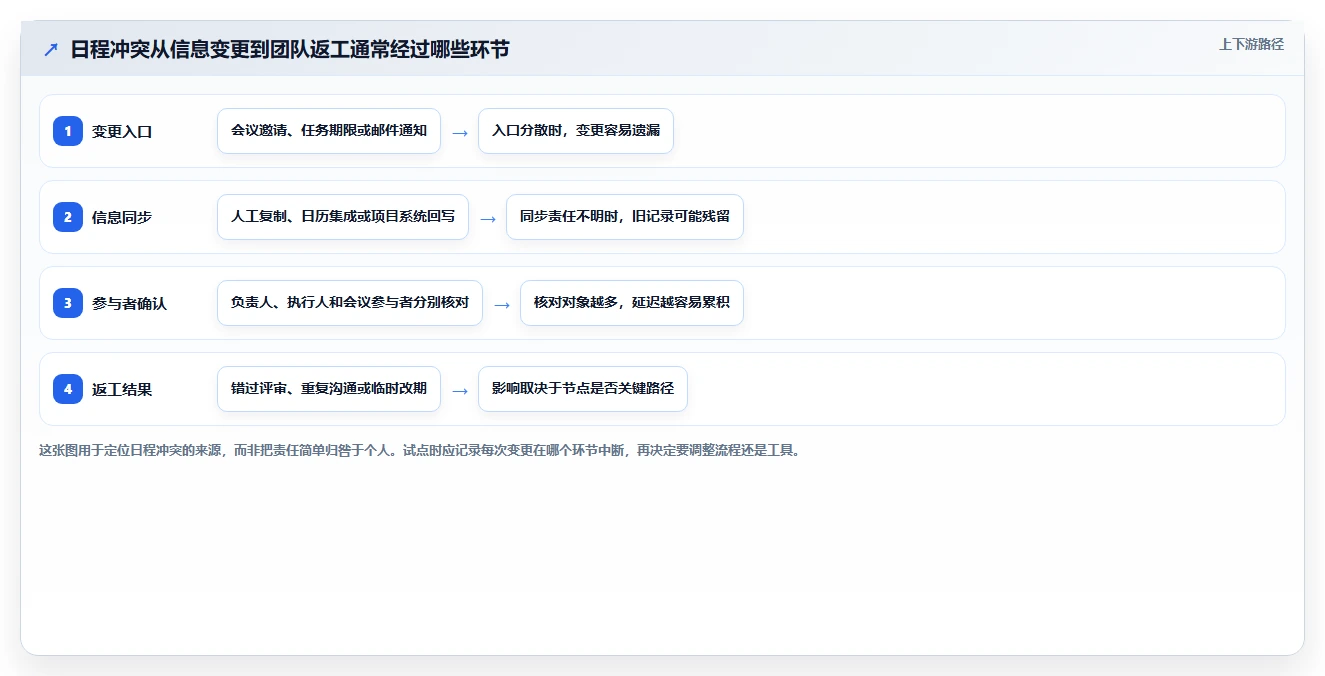The height and width of the screenshot is (676, 1325).
Task: Click the arrow in the 参与者确认 row
Action: (x=502, y=304)
